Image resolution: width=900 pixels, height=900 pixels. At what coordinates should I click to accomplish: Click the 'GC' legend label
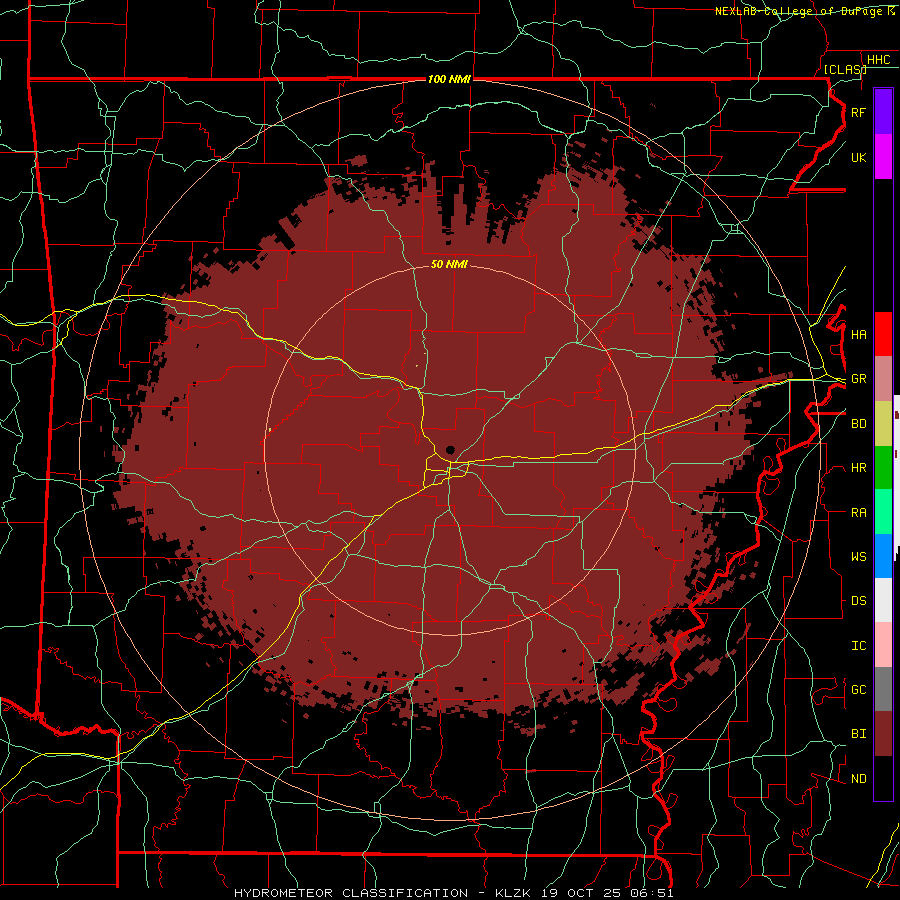pos(858,690)
